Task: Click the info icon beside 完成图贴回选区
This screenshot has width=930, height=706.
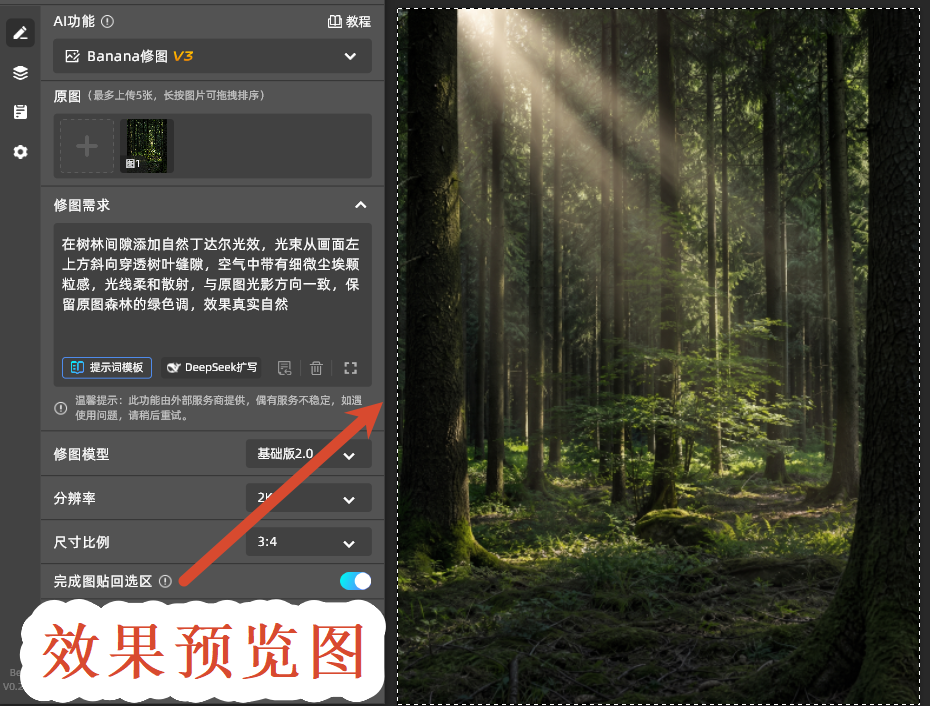Action: pyautogui.click(x=165, y=581)
